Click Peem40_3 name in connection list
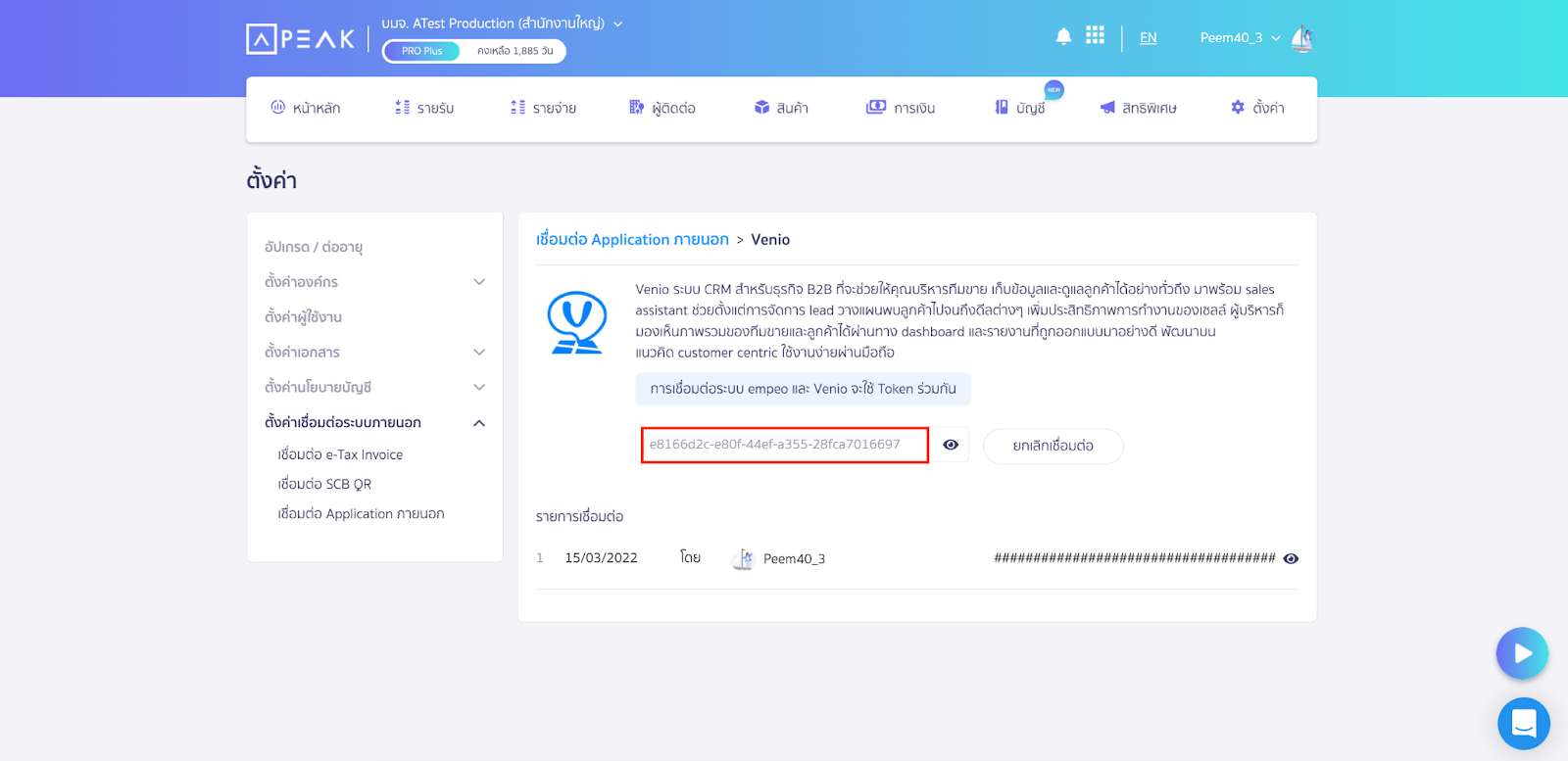The height and width of the screenshot is (761, 1568). tap(794, 558)
